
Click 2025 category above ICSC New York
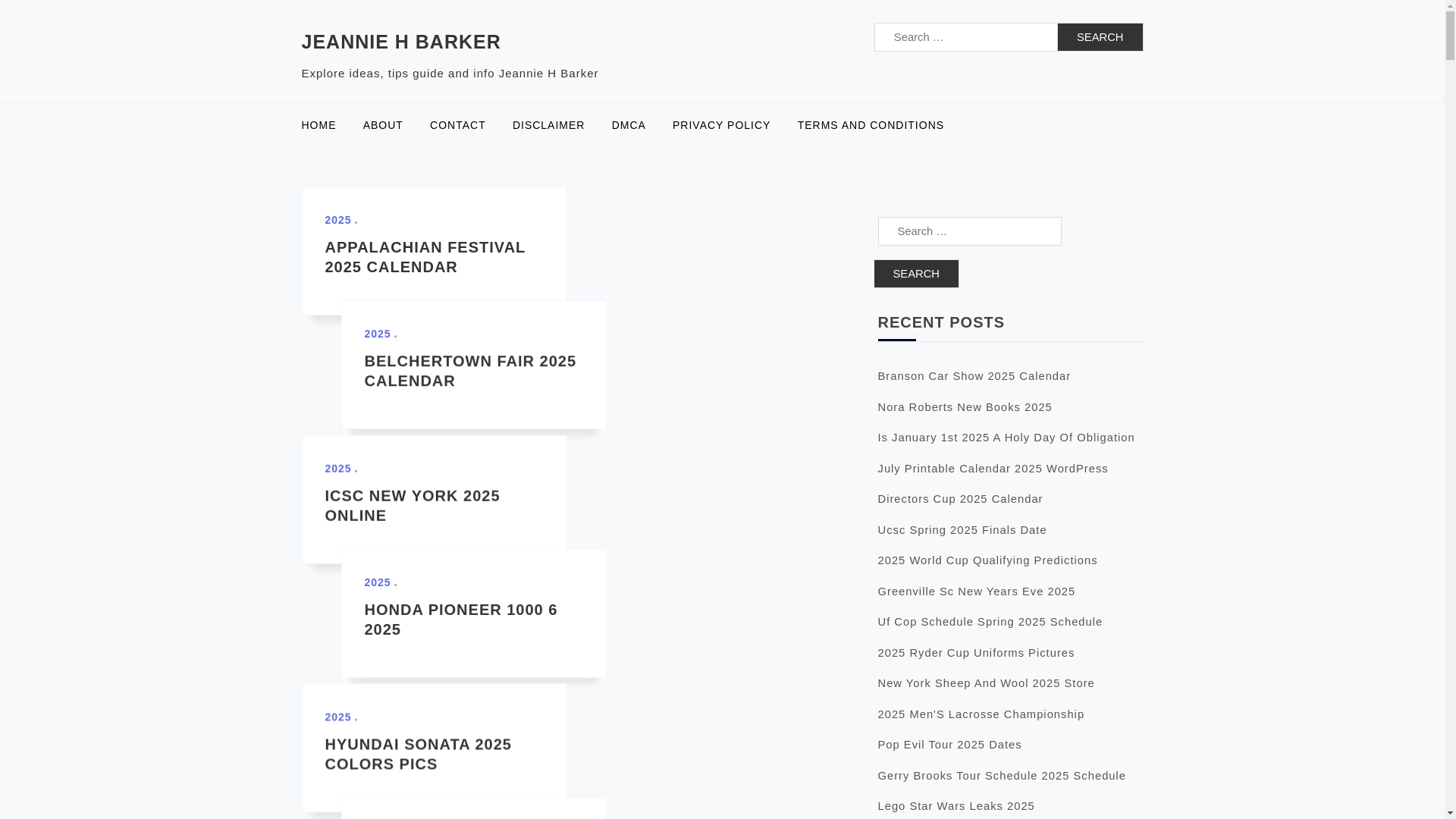pos(338,469)
